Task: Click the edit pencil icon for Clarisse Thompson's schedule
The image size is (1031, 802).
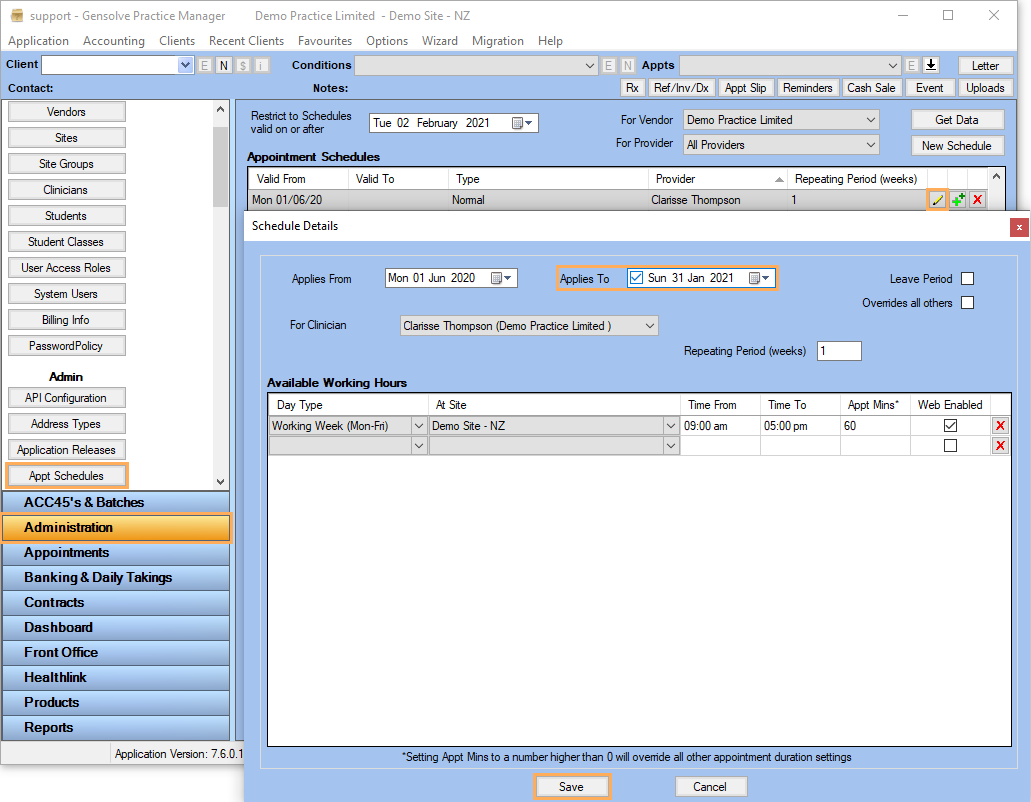Action: point(937,200)
